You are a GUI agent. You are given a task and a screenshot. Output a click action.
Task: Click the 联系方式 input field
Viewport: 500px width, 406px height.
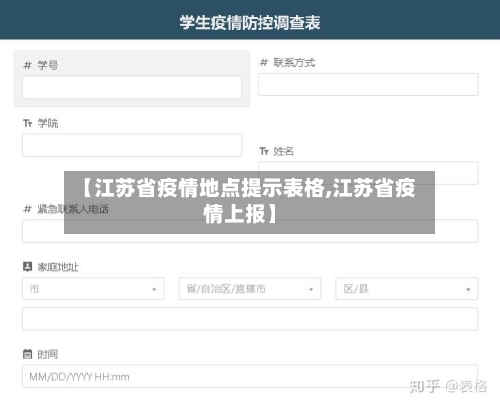[x=368, y=84]
